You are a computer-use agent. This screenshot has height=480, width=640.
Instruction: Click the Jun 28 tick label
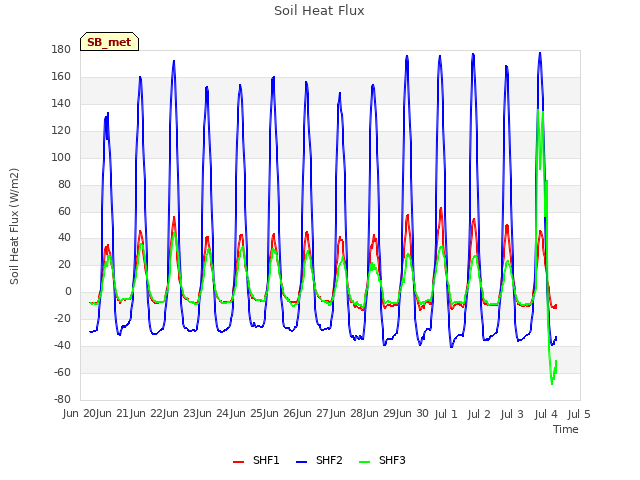(346, 414)
